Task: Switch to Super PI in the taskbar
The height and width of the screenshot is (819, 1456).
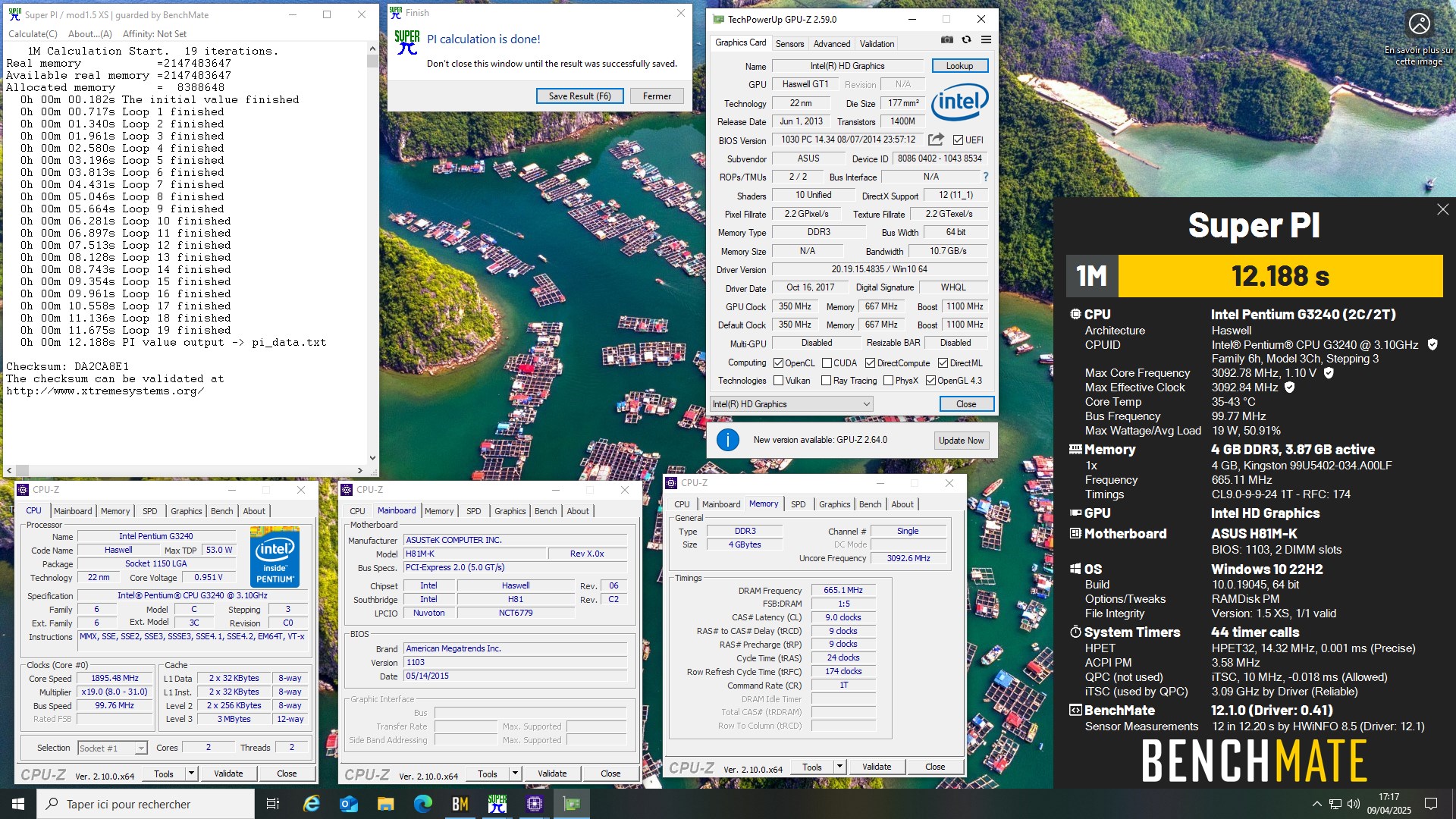Action: click(x=497, y=804)
